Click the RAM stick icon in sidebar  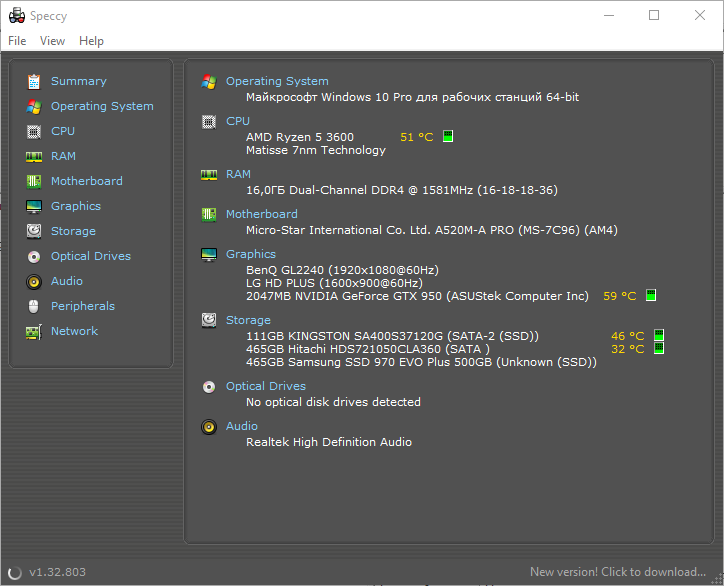pos(34,157)
